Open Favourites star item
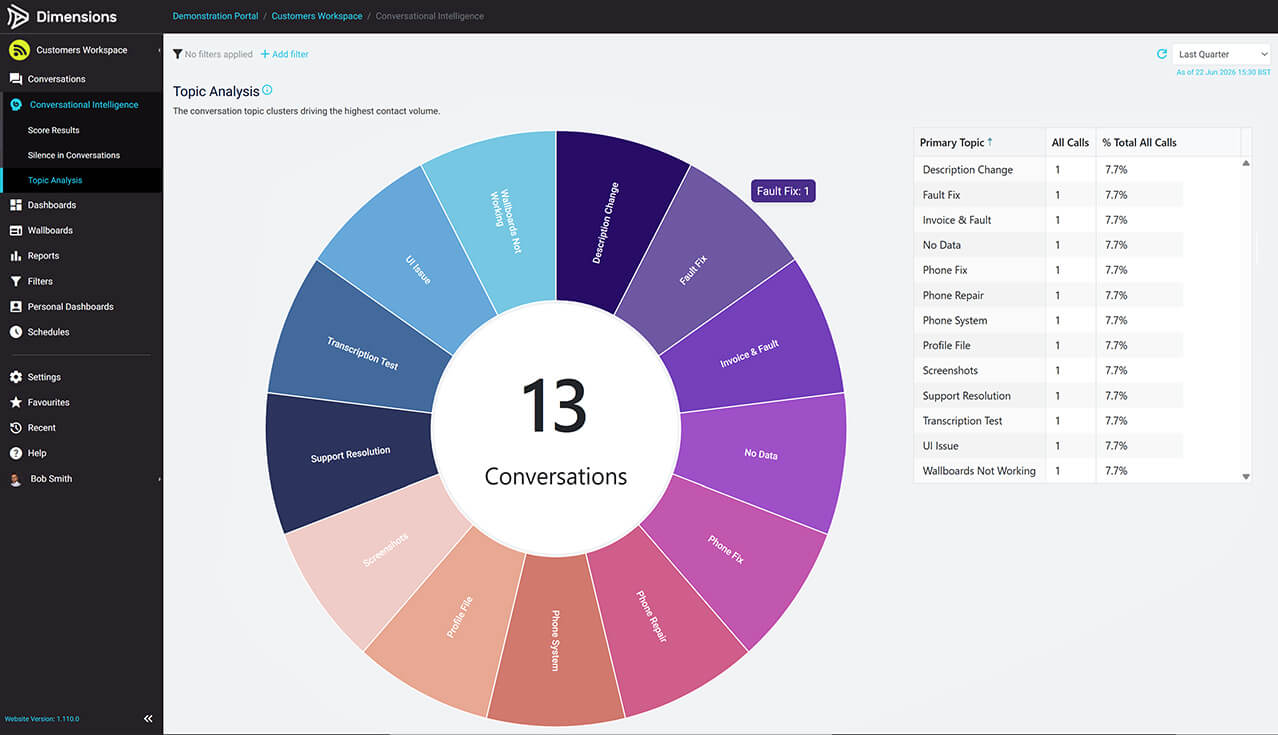Viewport: 1278px width, 735px height. coord(48,402)
